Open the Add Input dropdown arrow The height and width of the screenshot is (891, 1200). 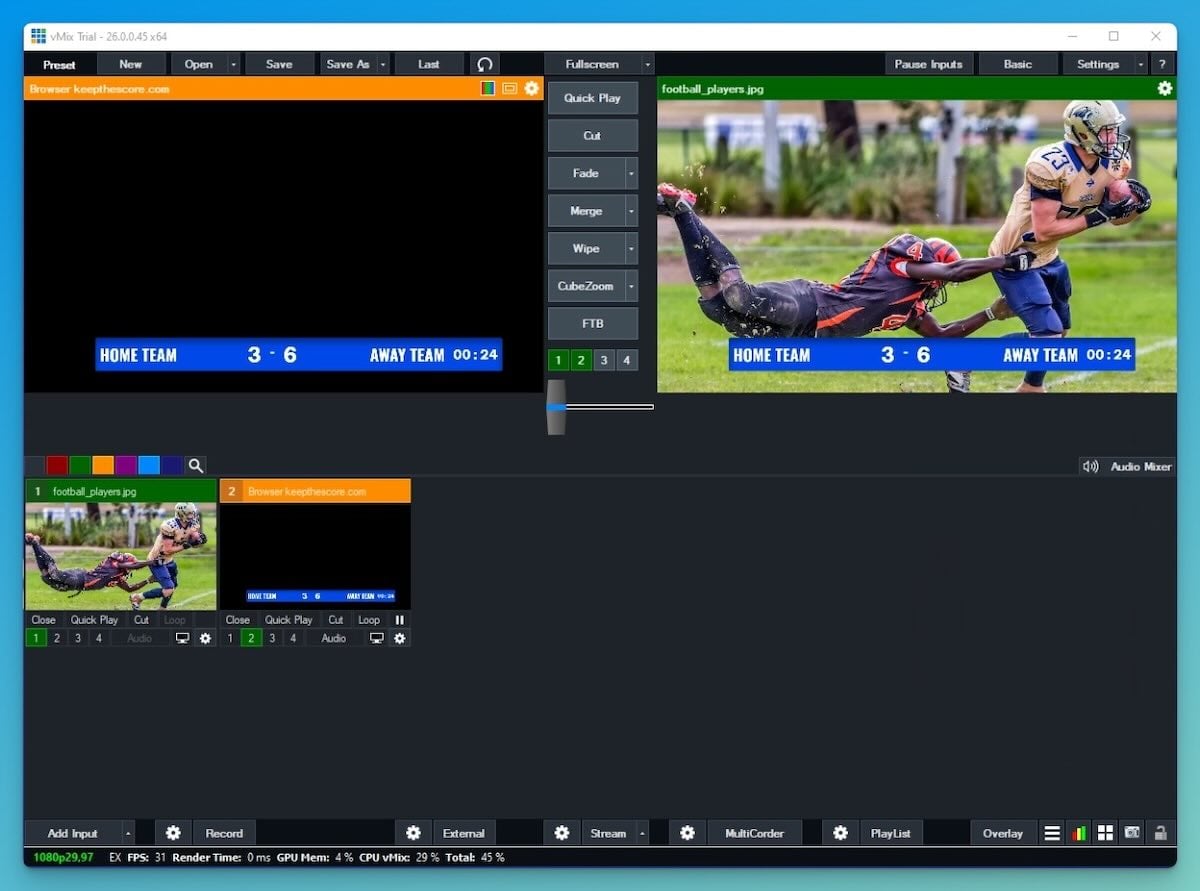click(x=127, y=832)
